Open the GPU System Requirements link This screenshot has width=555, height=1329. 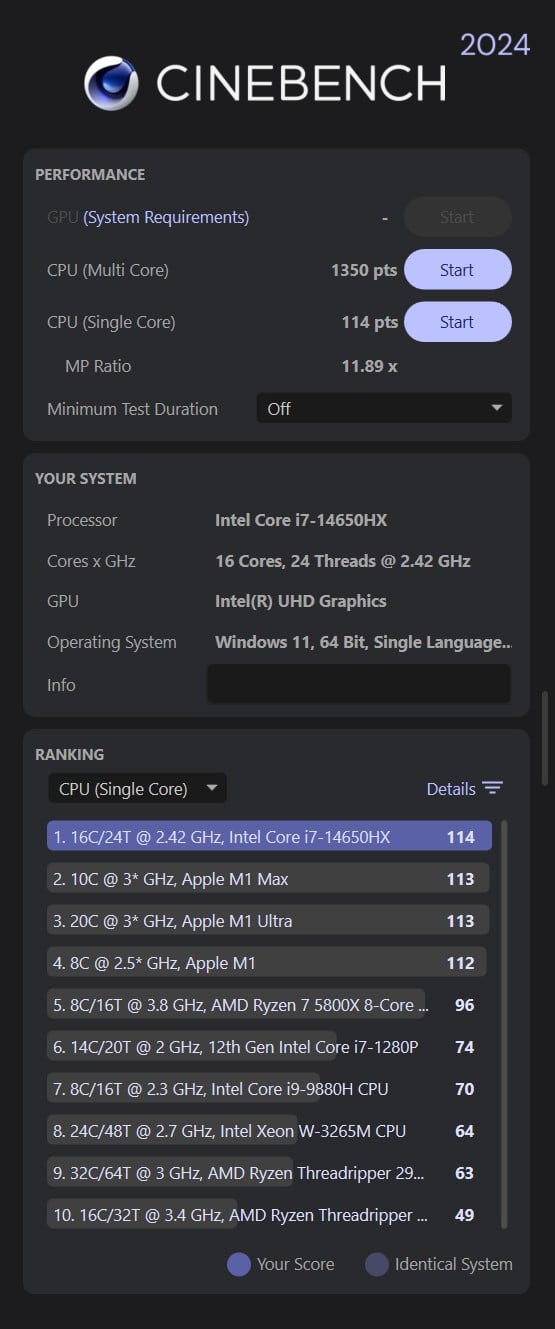(166, 217)
